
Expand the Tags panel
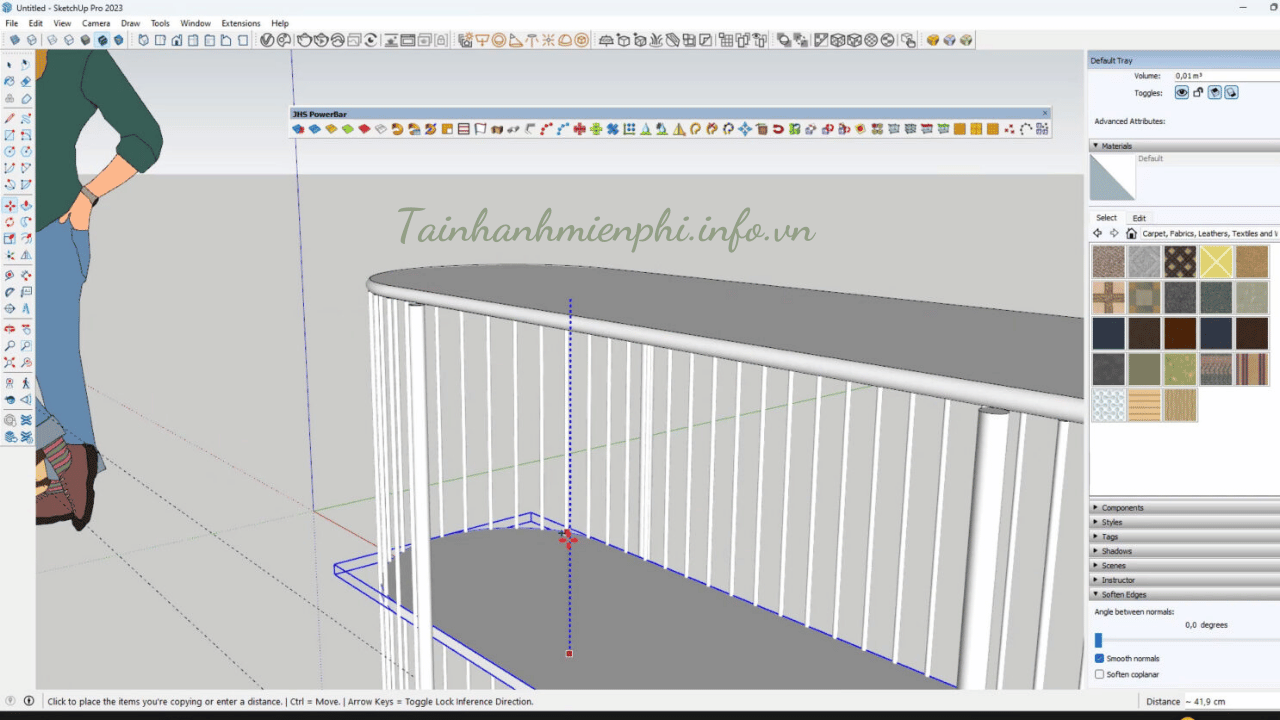tap(1110, 537)
